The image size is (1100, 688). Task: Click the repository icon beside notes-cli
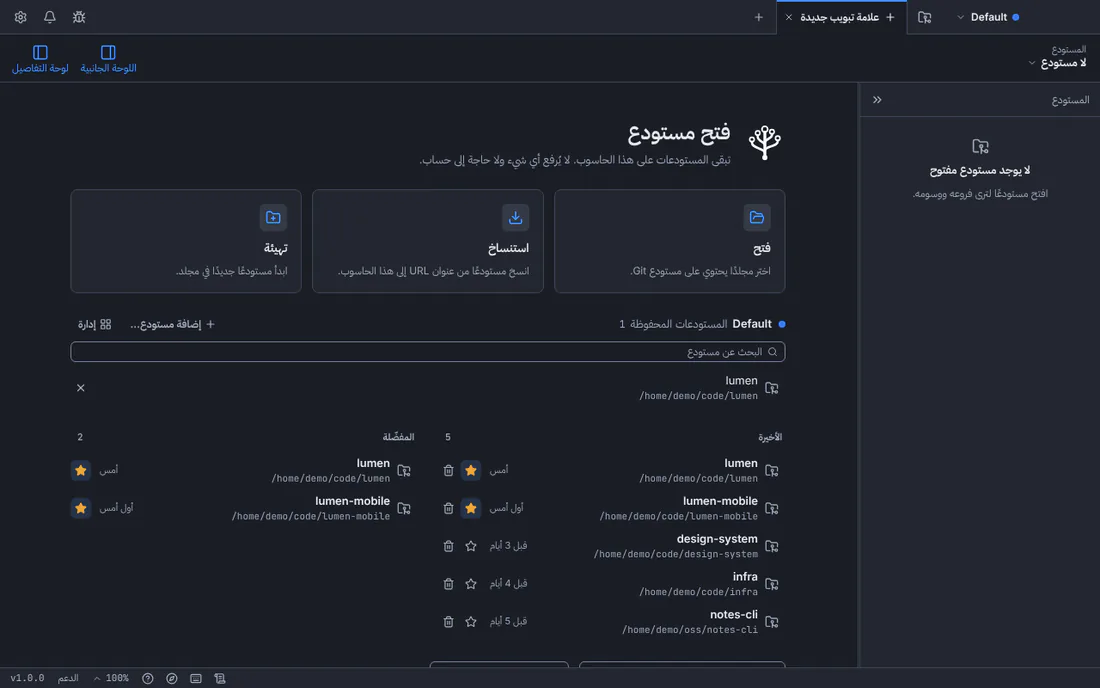(x=772, y=621)
